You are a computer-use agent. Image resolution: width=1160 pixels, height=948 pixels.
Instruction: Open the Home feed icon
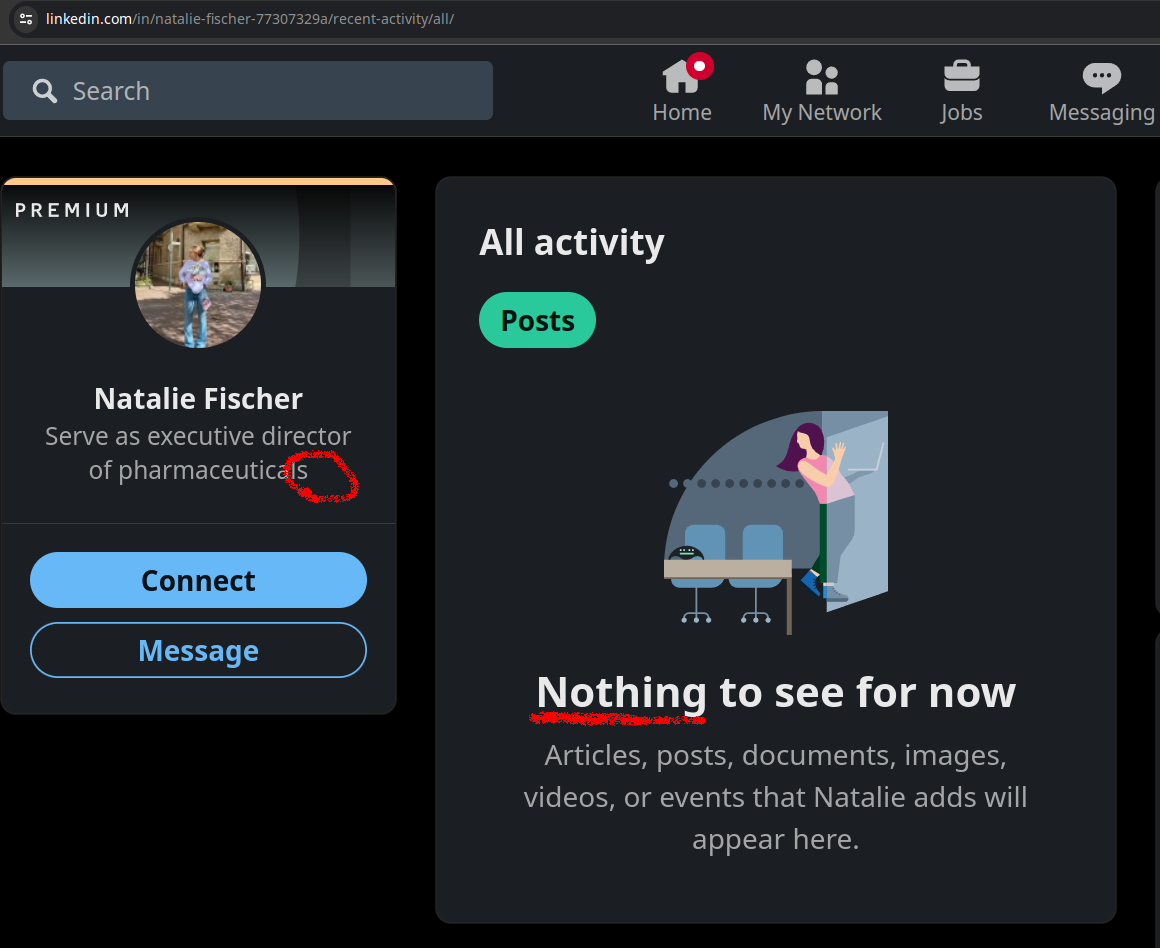click(681, 76)
